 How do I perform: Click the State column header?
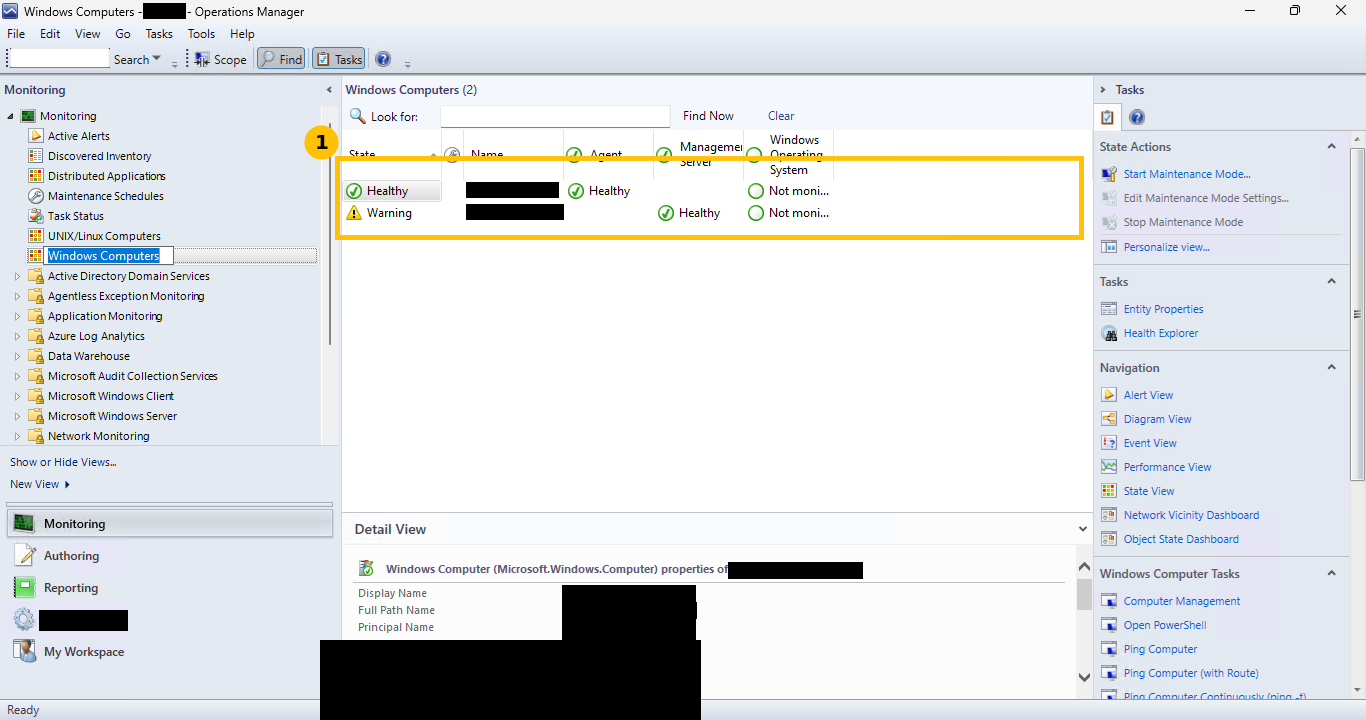392,155
